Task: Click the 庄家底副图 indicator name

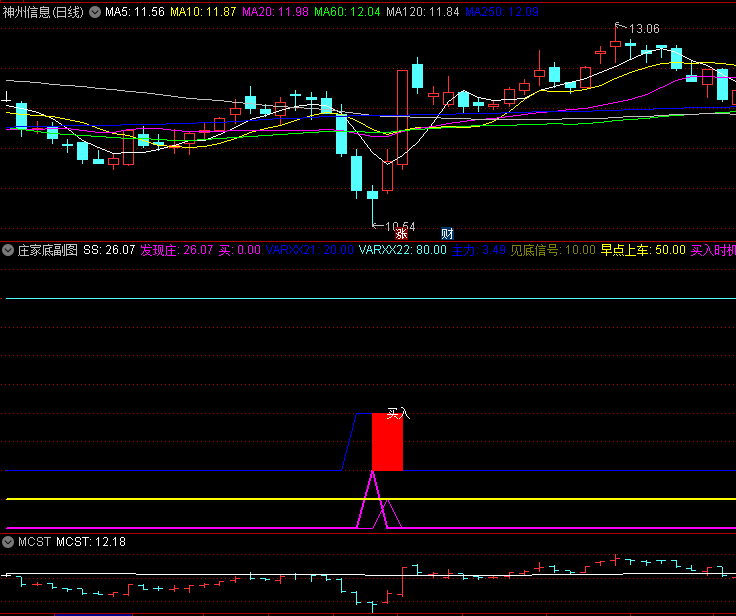Action: click(47, 250)
